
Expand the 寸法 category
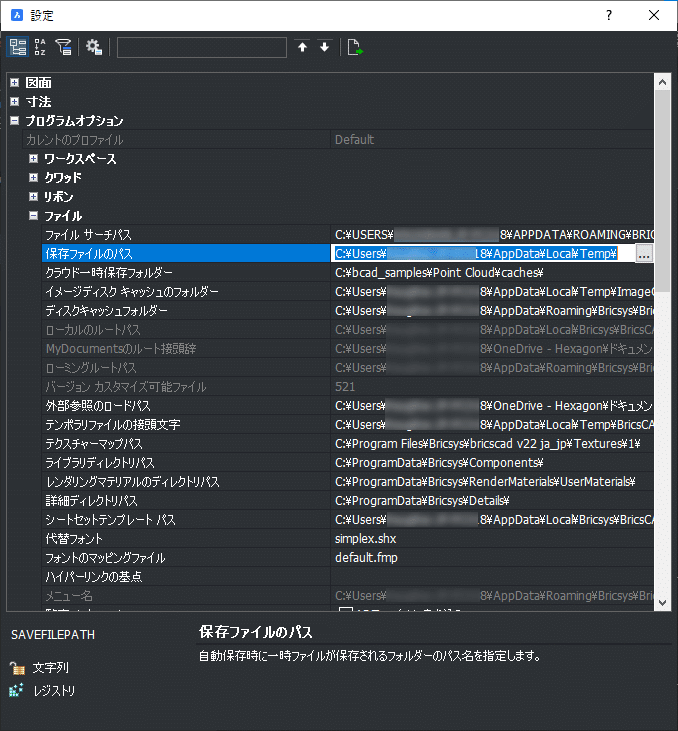14,101
